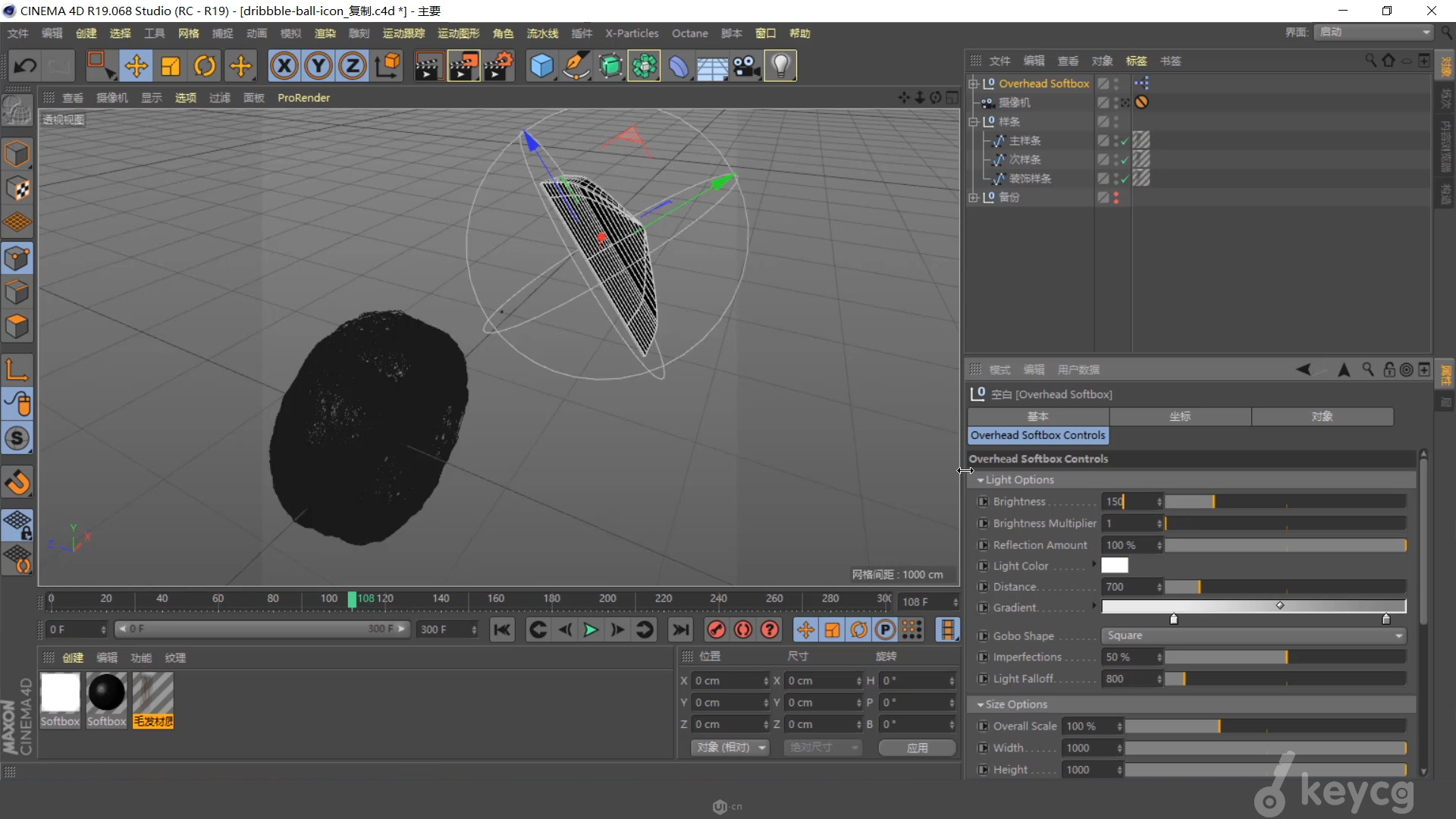Screen dimensions: 1456x819
Task: Select the Rotate tool
Action: click(x=205, y=66)
